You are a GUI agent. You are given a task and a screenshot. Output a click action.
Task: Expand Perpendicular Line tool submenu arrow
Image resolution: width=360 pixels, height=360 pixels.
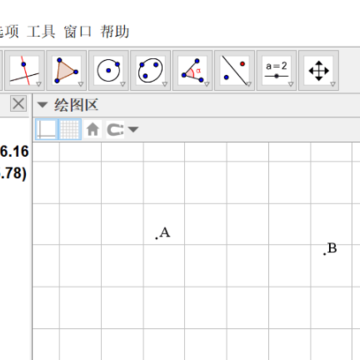tap(39, 84)
